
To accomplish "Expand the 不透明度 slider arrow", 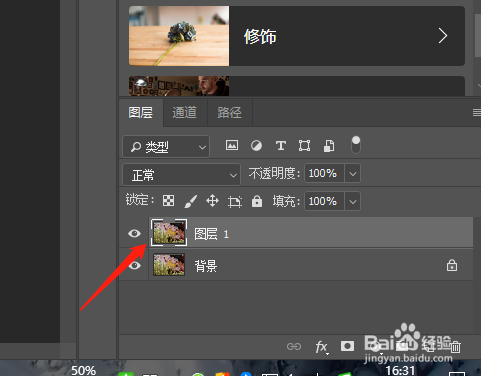I will click(353, 173).
